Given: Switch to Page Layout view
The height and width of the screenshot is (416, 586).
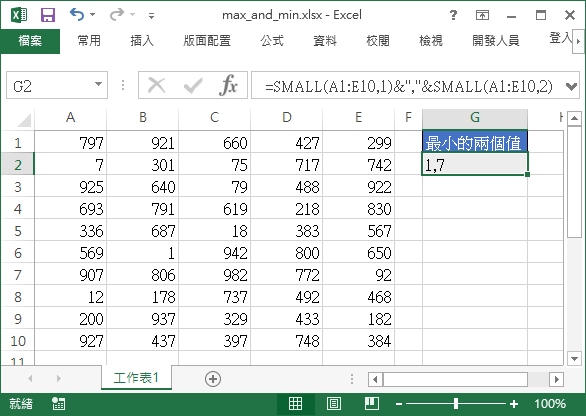Looking at the screenshot, I should [334, 404].
